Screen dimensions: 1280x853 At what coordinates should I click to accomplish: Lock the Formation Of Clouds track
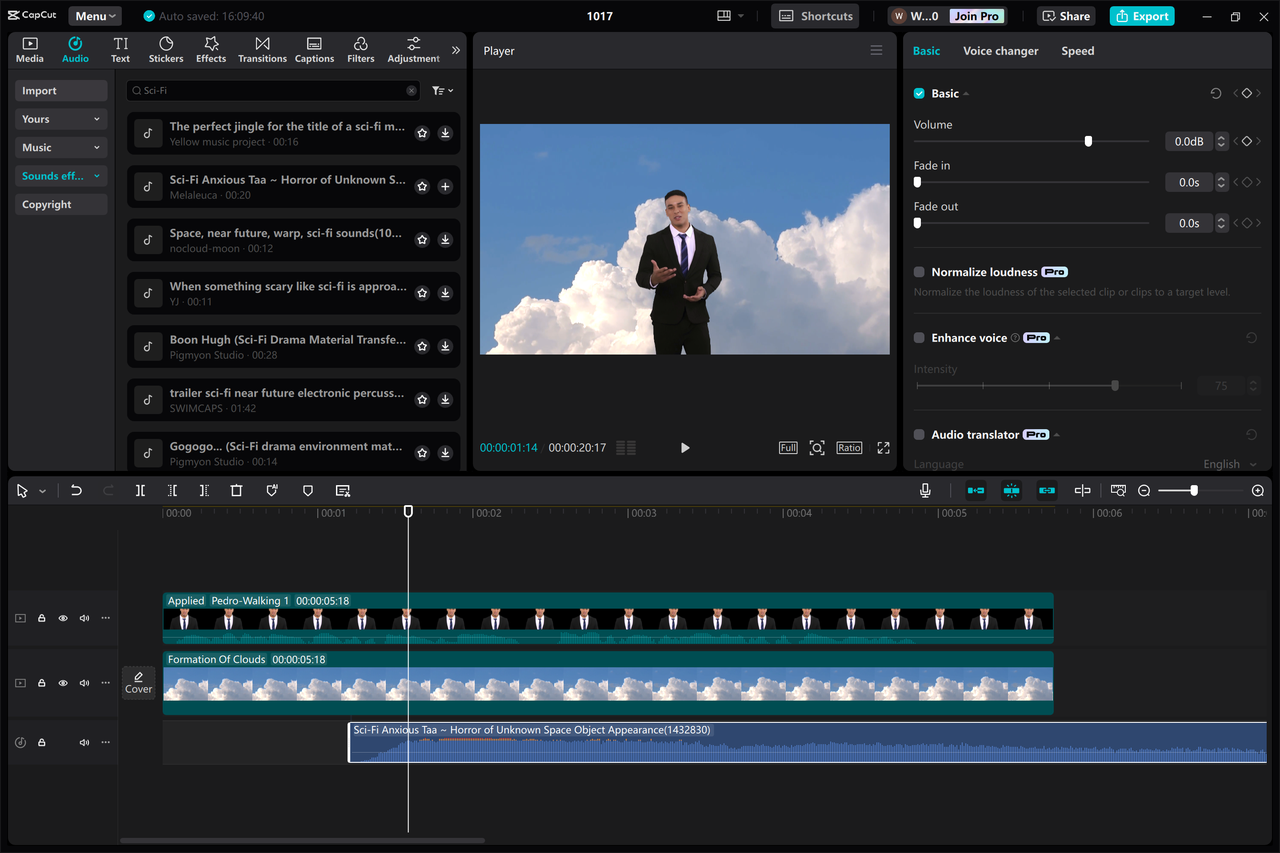pyautogui.click(x=41, y=682)
